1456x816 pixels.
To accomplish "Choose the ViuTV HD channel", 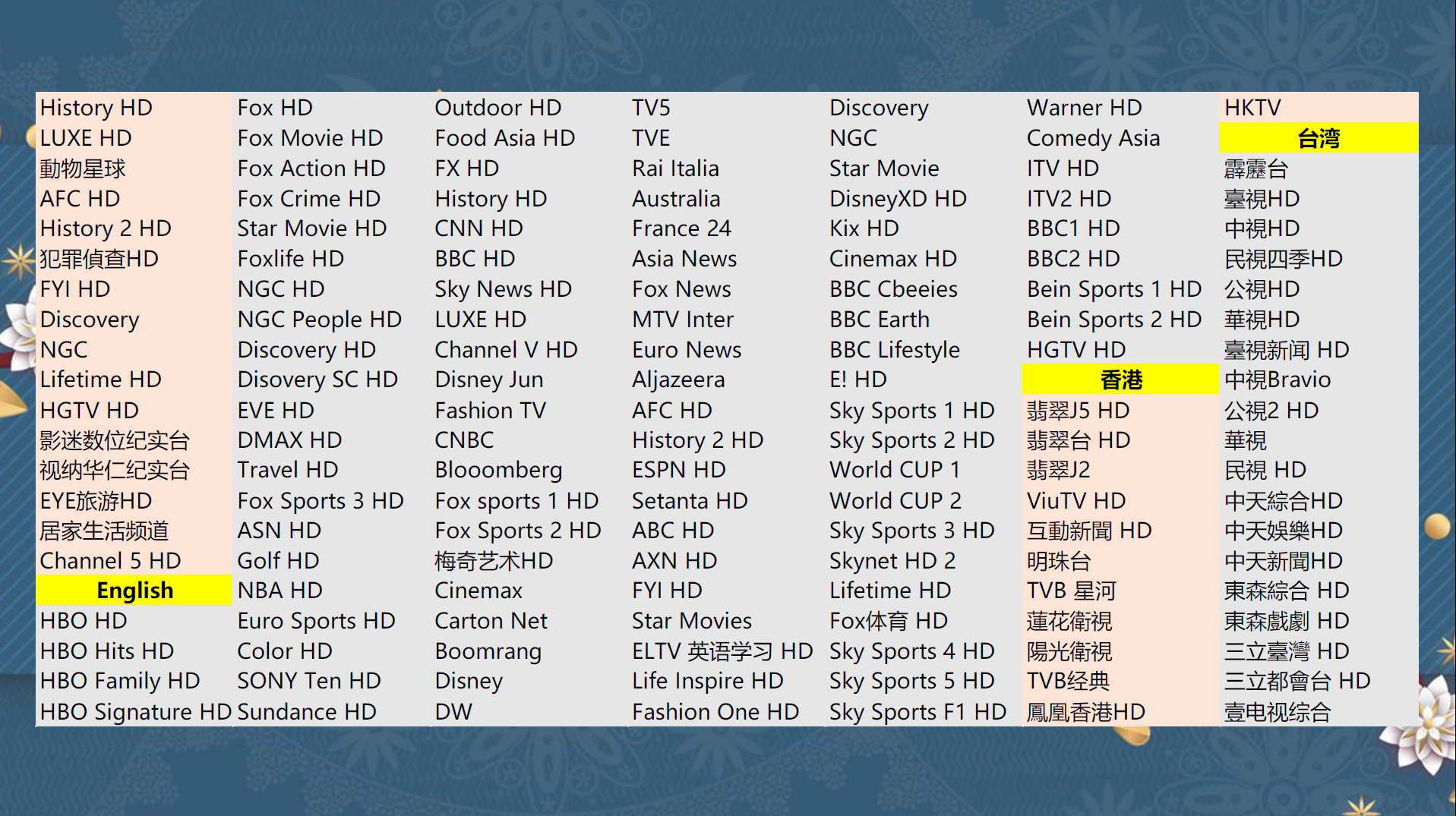I will (x=1076, y=501).
